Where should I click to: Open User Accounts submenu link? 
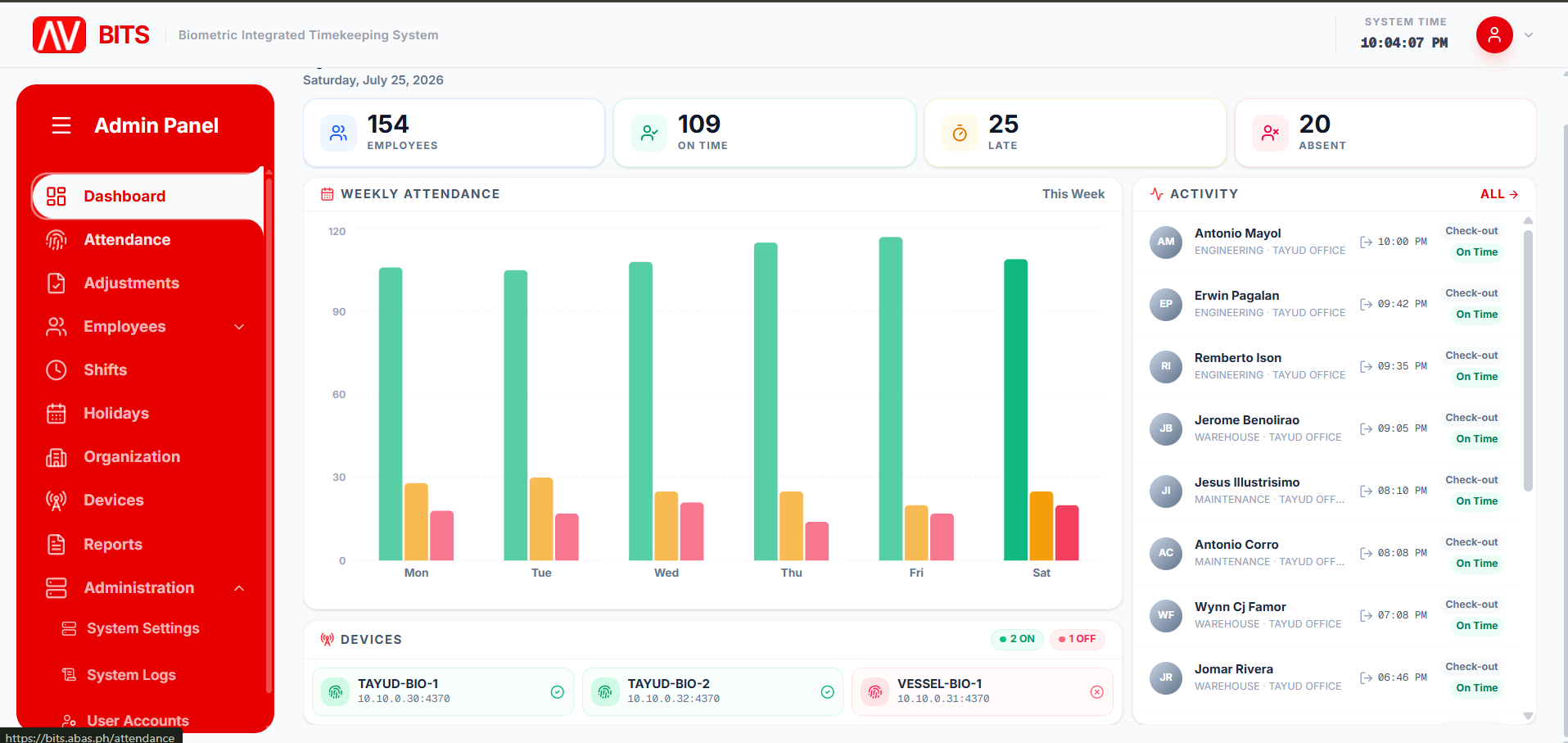coord(138,721)
